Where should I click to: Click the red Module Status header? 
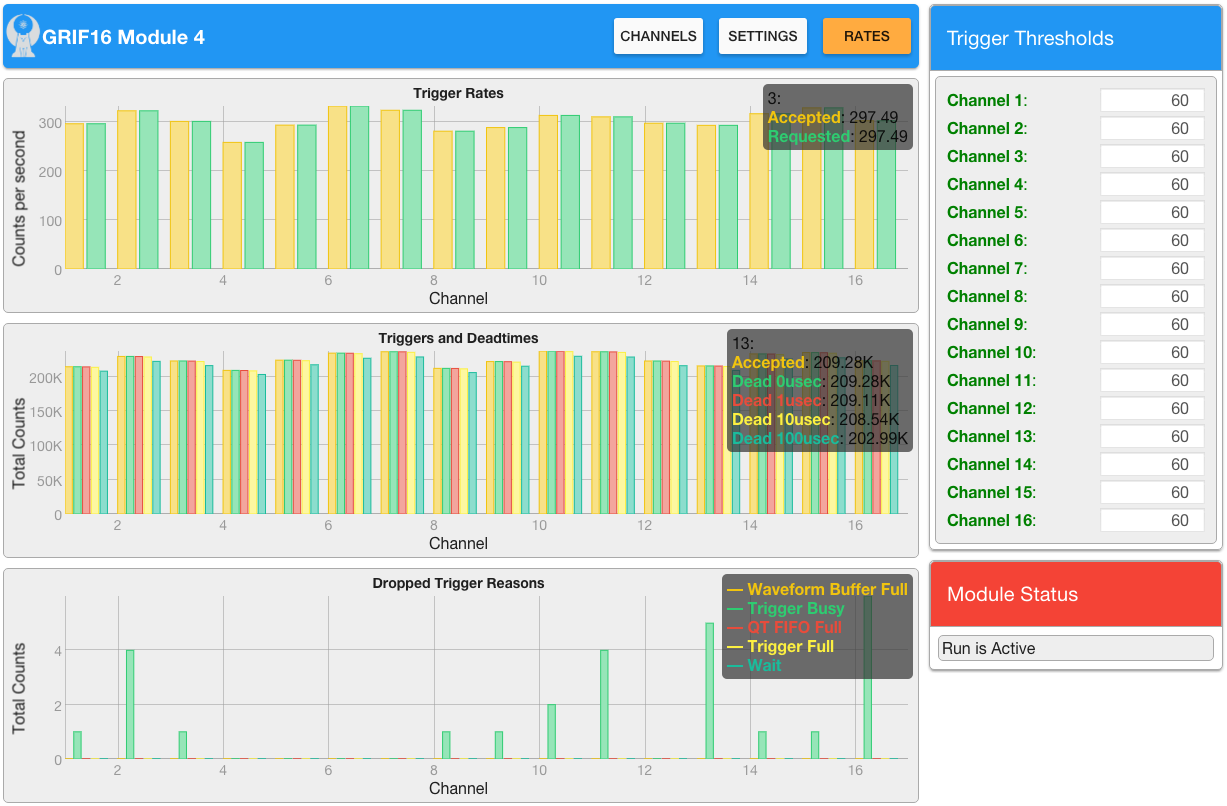pyautogui.click(x=1075, y=594)
